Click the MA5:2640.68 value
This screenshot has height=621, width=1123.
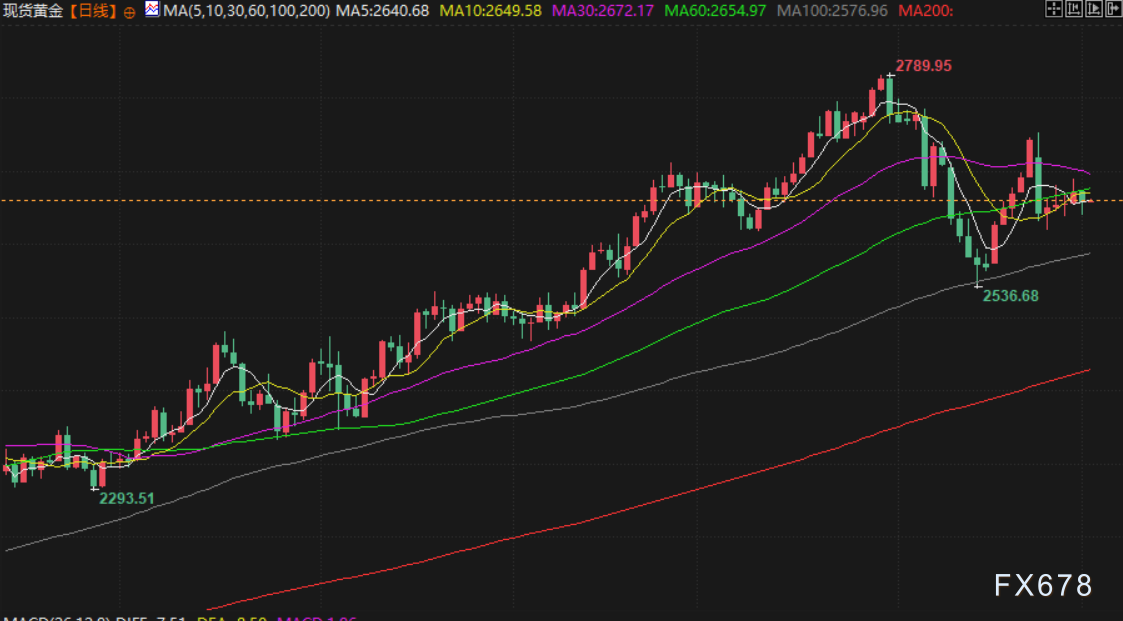click(382, 11)
